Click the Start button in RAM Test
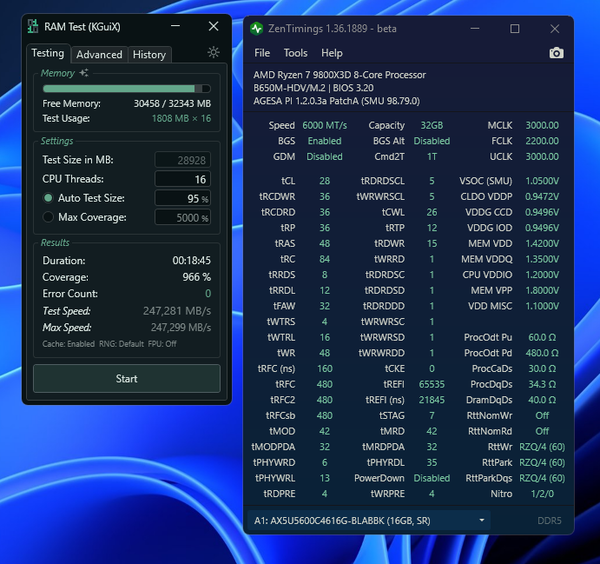The height and width of the screenshot is (564, 600). (127, 379)
